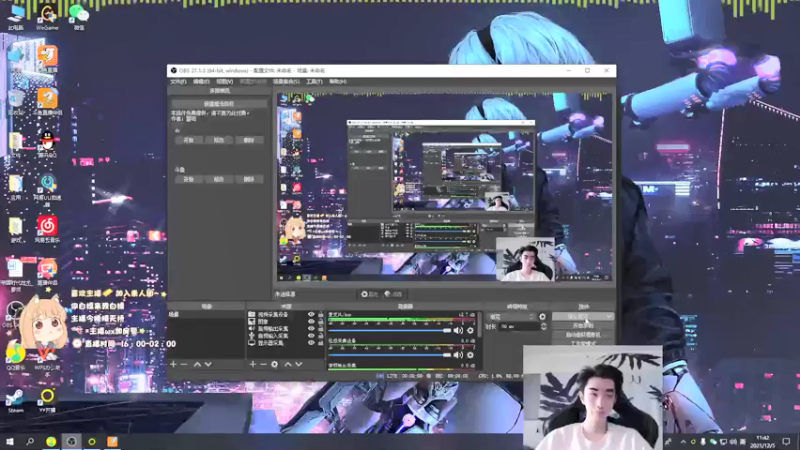Screen dimensions: 800x450
Task: Select 视频采集设备 source row
Action: [286, 315]
